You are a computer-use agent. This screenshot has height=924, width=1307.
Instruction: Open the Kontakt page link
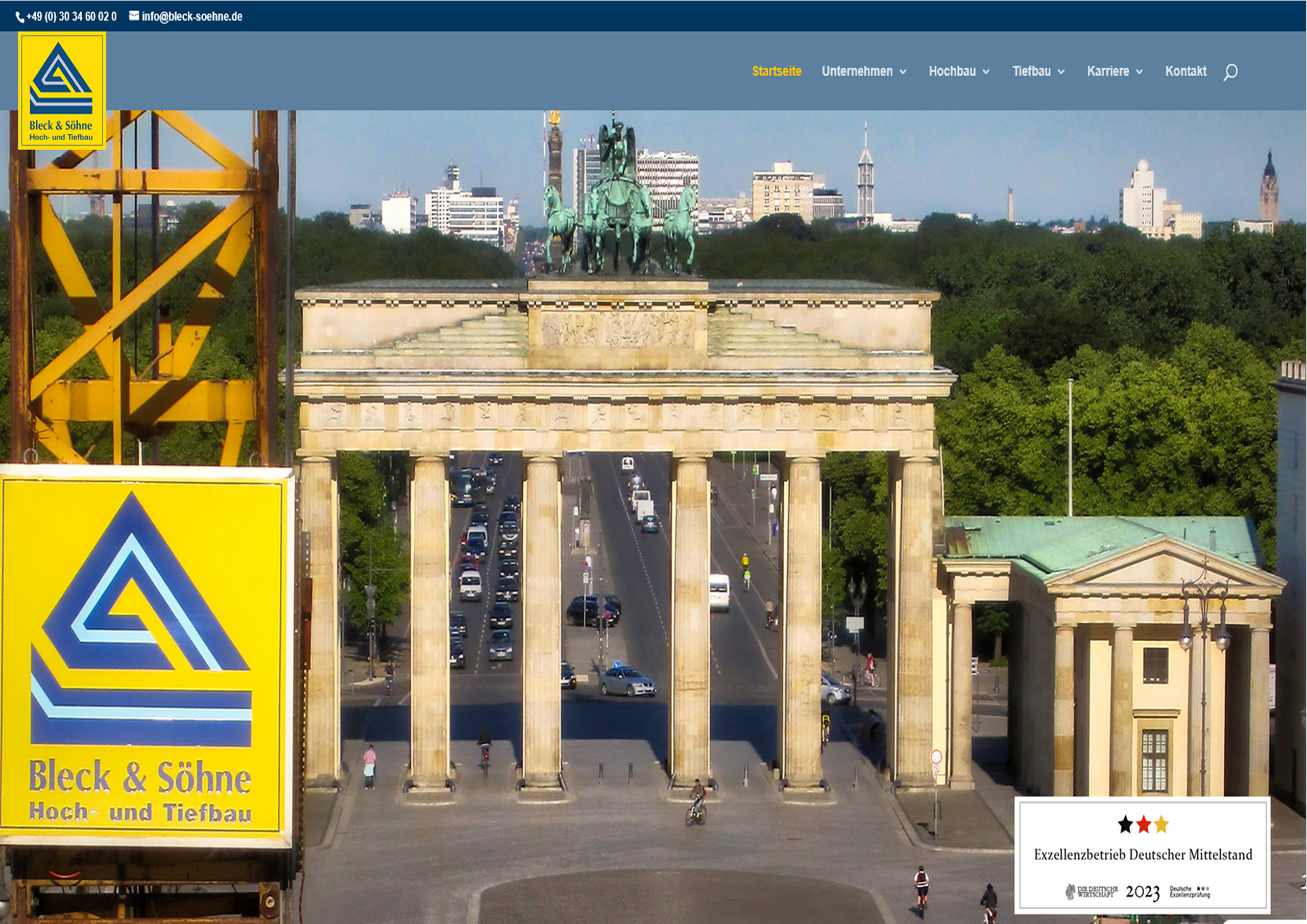[1186, 71]
